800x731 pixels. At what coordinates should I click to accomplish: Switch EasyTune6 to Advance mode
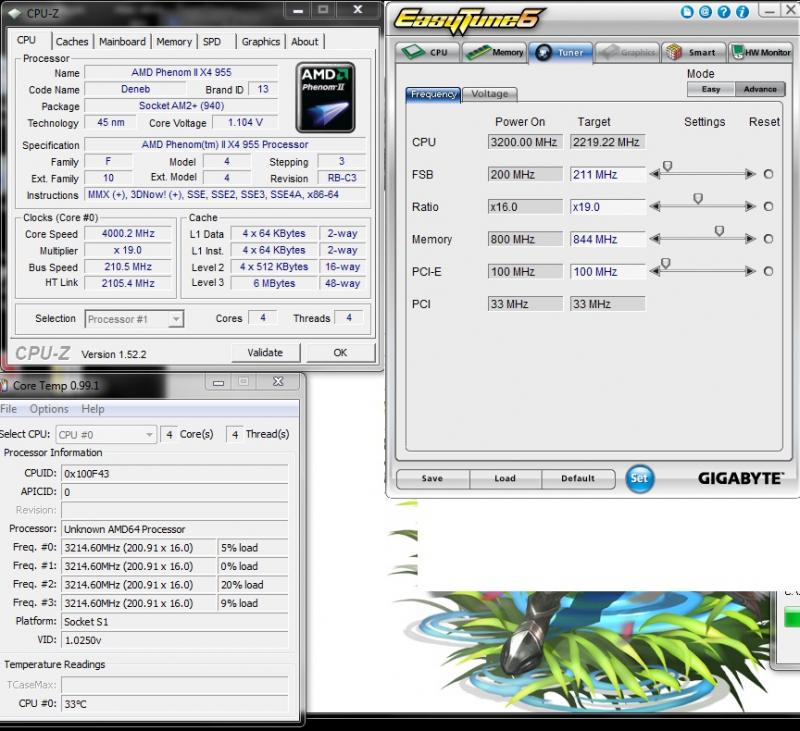[760, 89]
